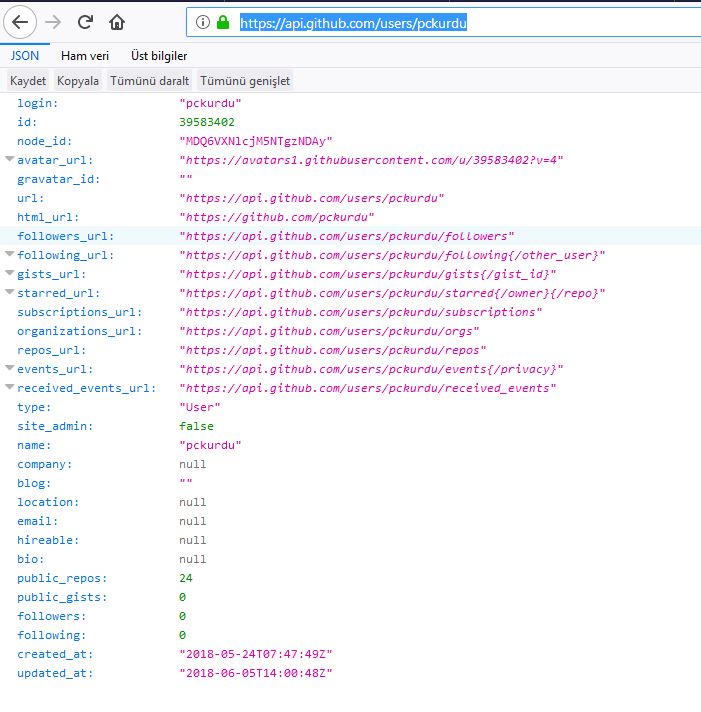Select the id value 39583402
The image size is (701, 712).
point(207,123)
